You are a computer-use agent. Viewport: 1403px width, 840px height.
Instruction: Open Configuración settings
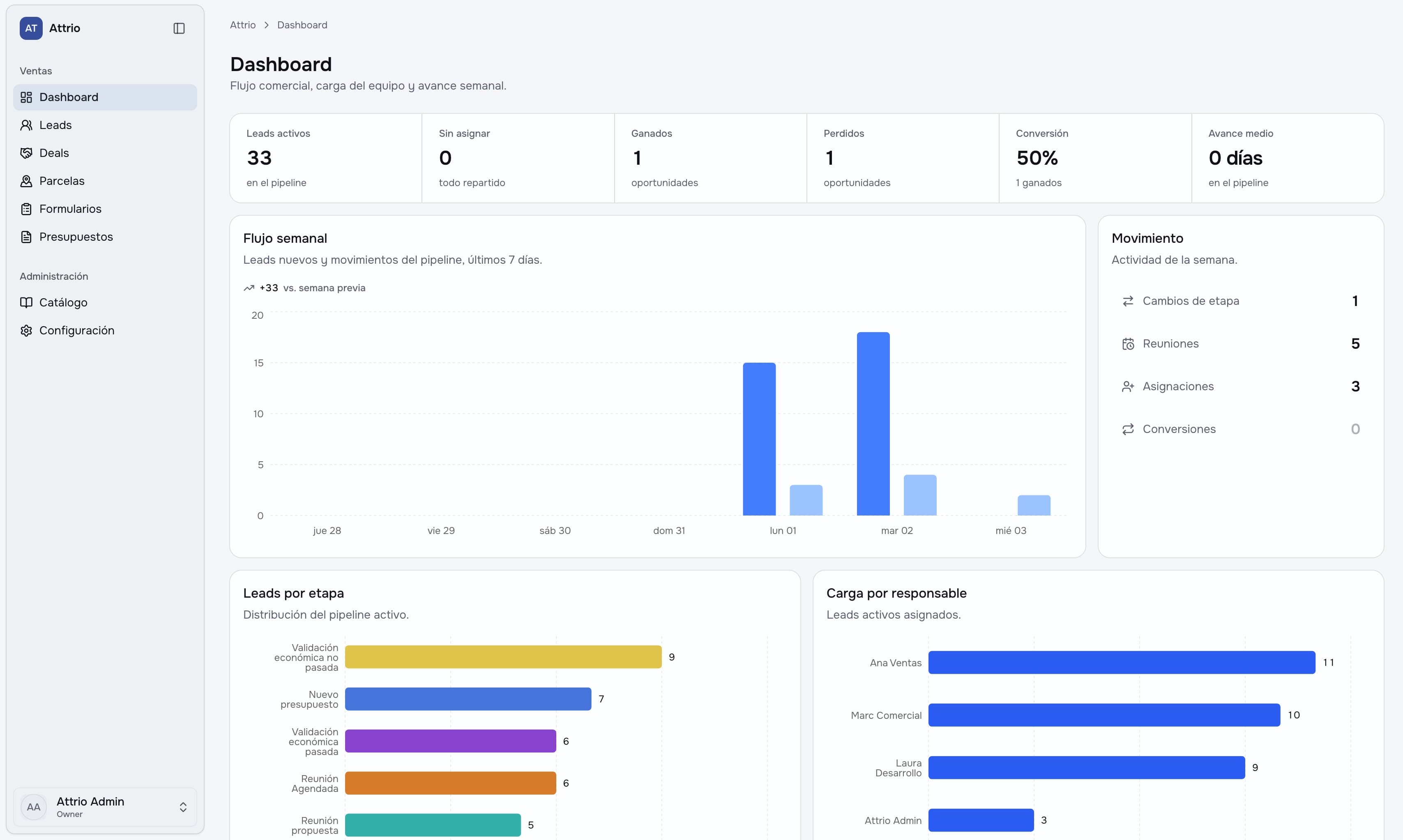point(105,331)
